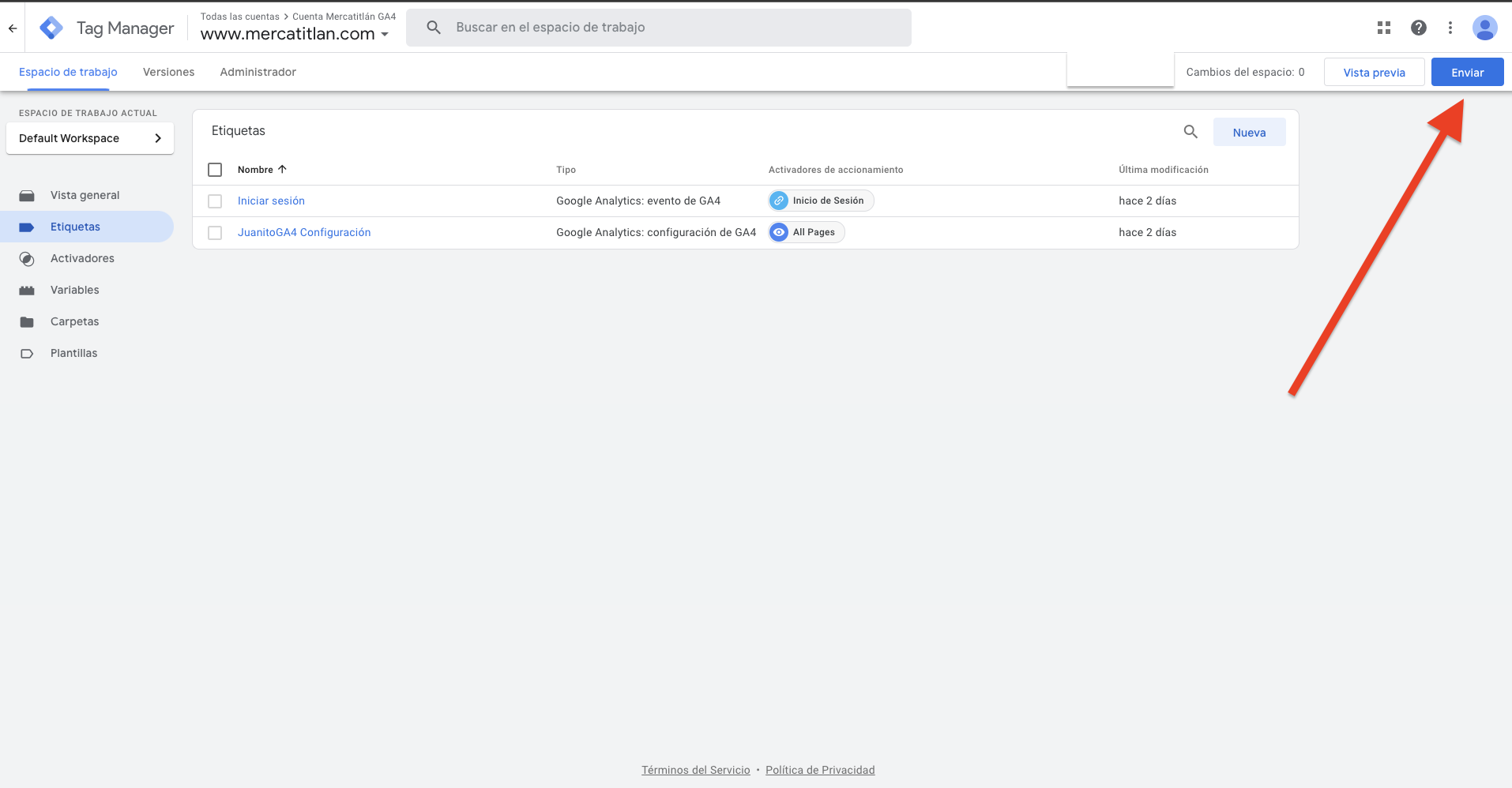The image size is (1512, 788).
Task: Switch to the Versiones tab
Action: 168,72
